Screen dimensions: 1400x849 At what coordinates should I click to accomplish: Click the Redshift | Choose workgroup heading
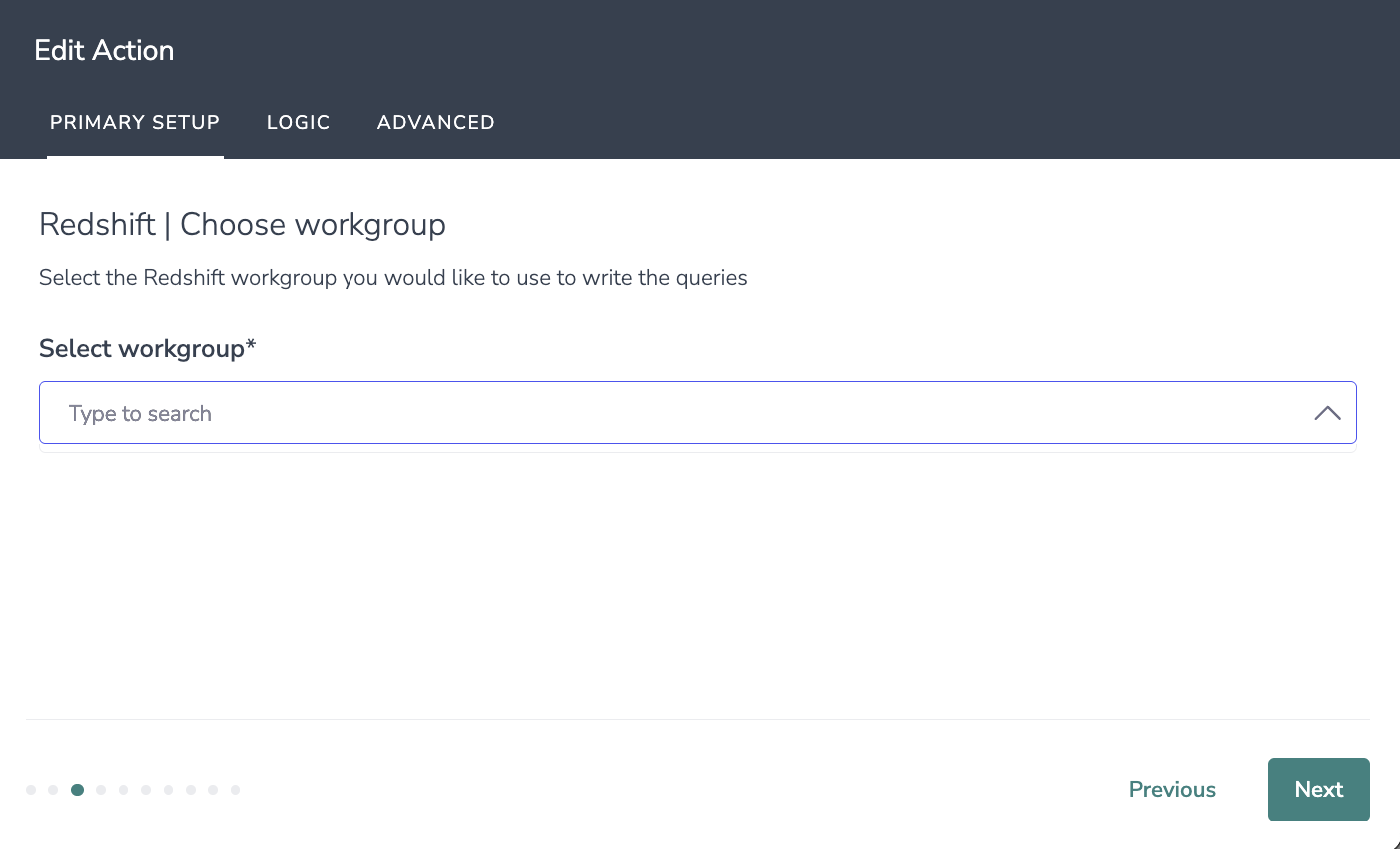pyautogui.click(x=243, y=225)
